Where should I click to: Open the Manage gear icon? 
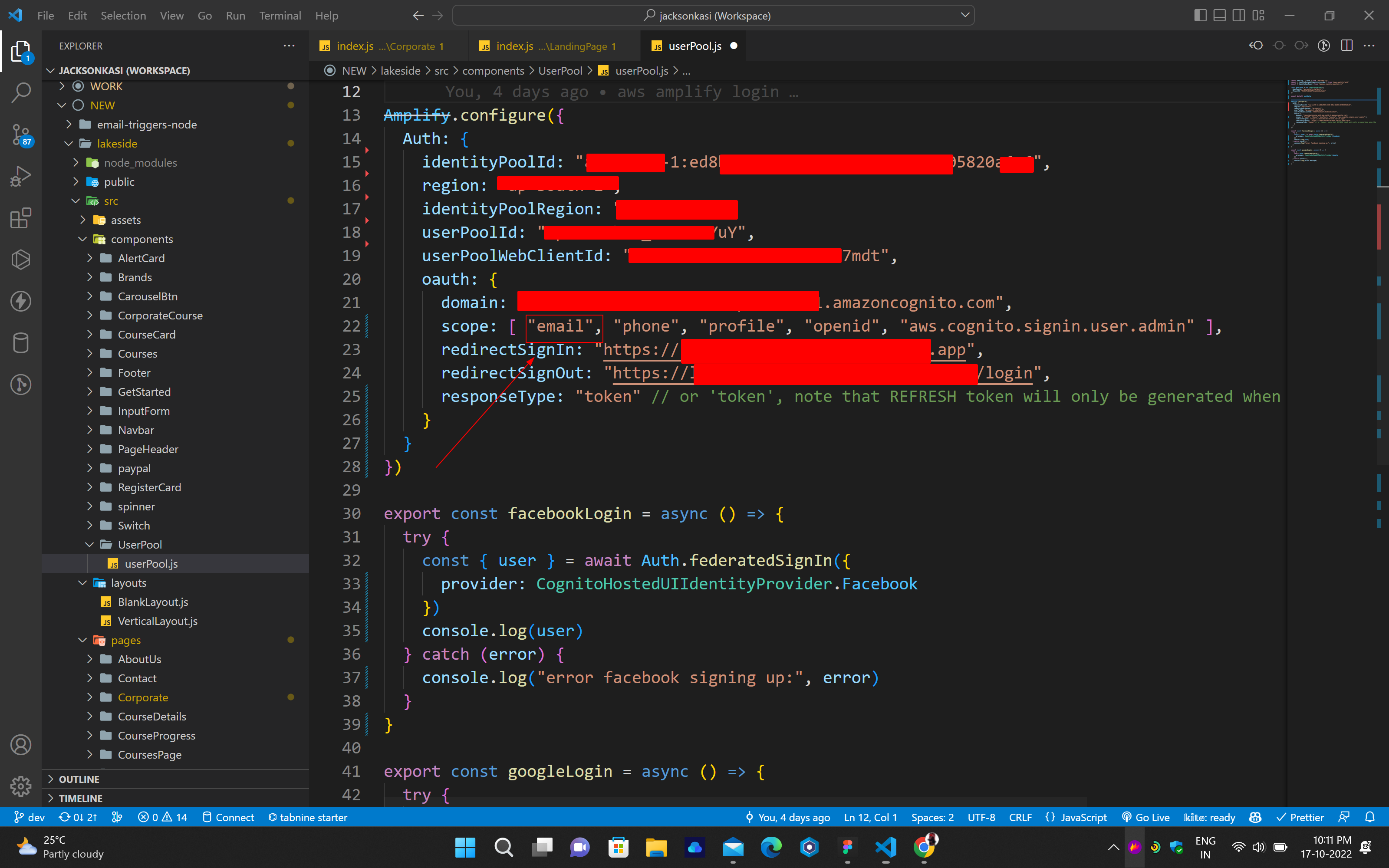click(21, 786)
